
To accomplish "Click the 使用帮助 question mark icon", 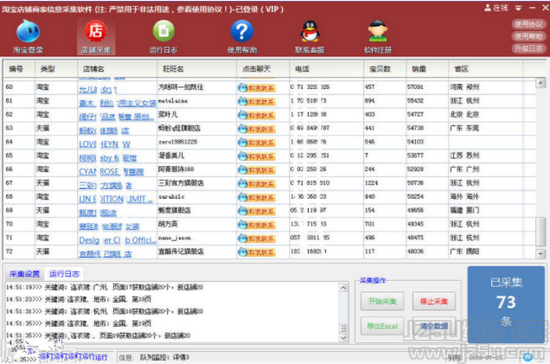I will point(242,36).
